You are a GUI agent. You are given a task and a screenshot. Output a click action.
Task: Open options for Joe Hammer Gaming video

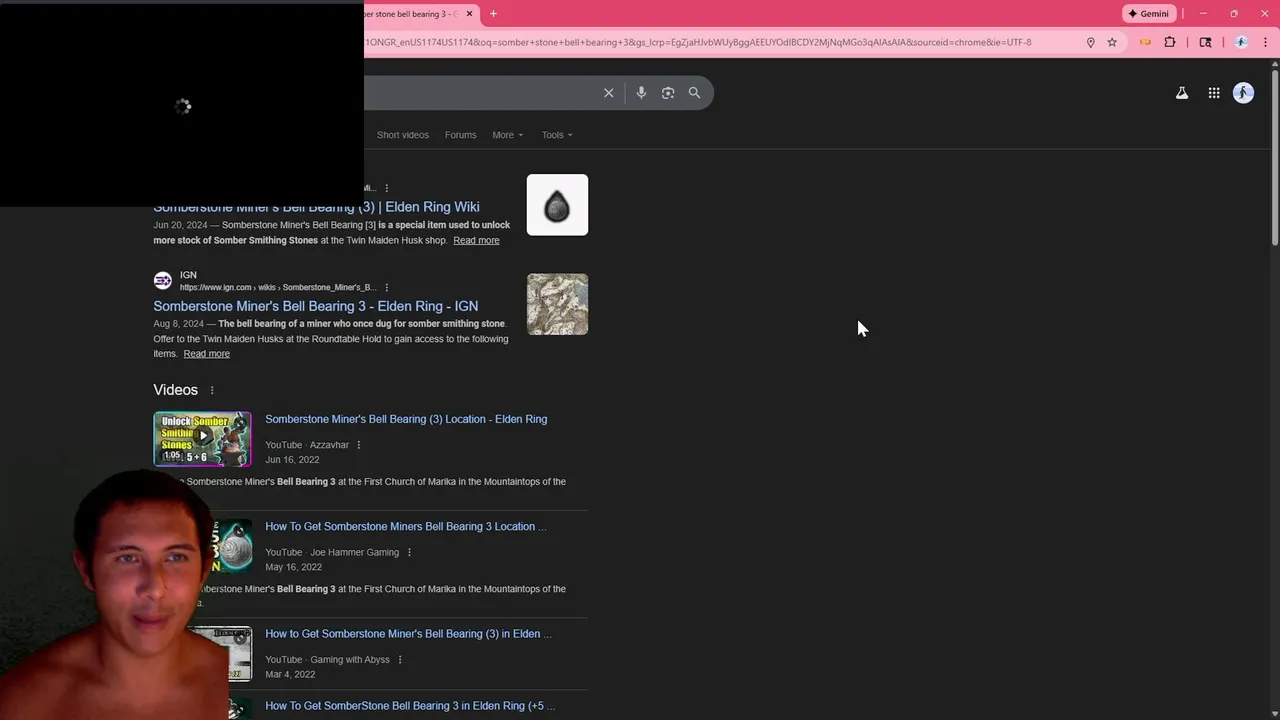(x=409, y=552)
